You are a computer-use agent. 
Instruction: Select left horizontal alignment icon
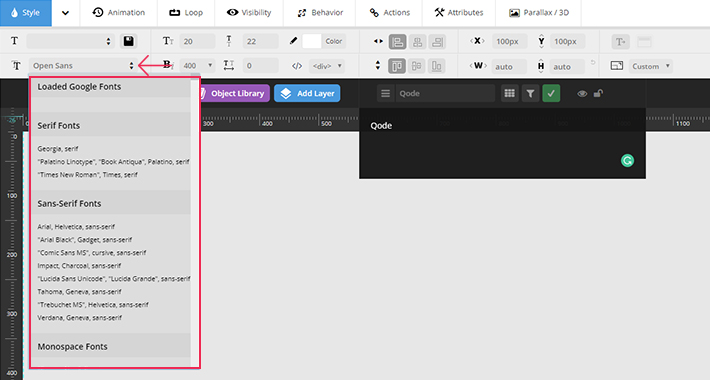[397, 42]
